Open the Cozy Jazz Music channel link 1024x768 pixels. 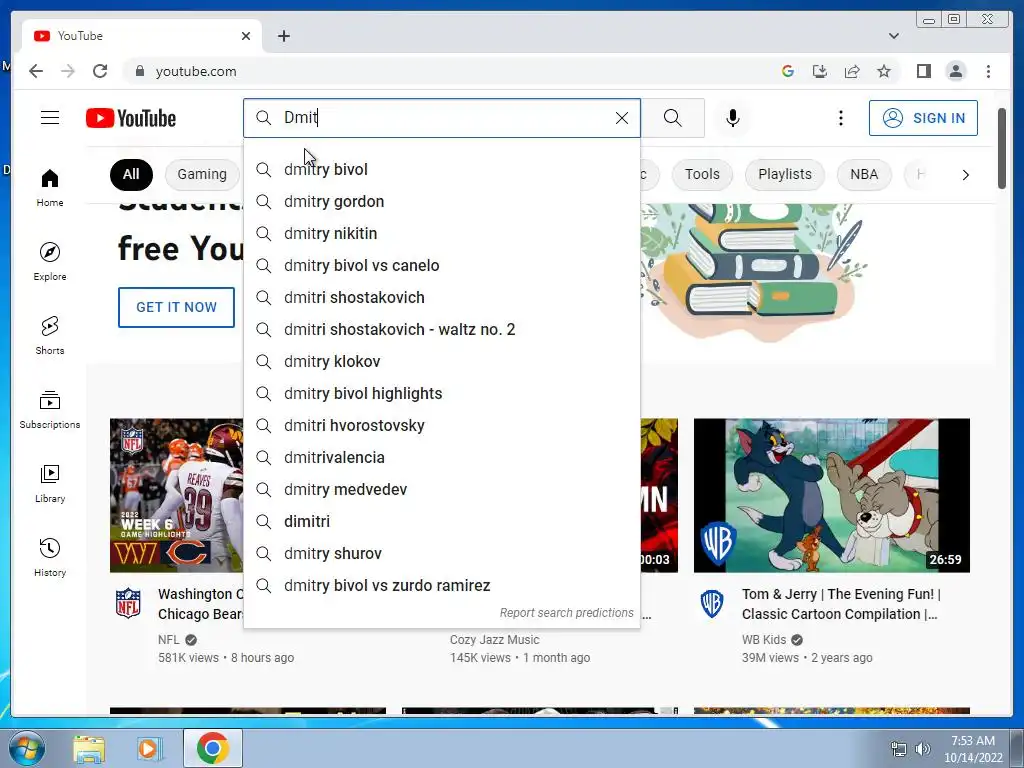coord(494,639)
